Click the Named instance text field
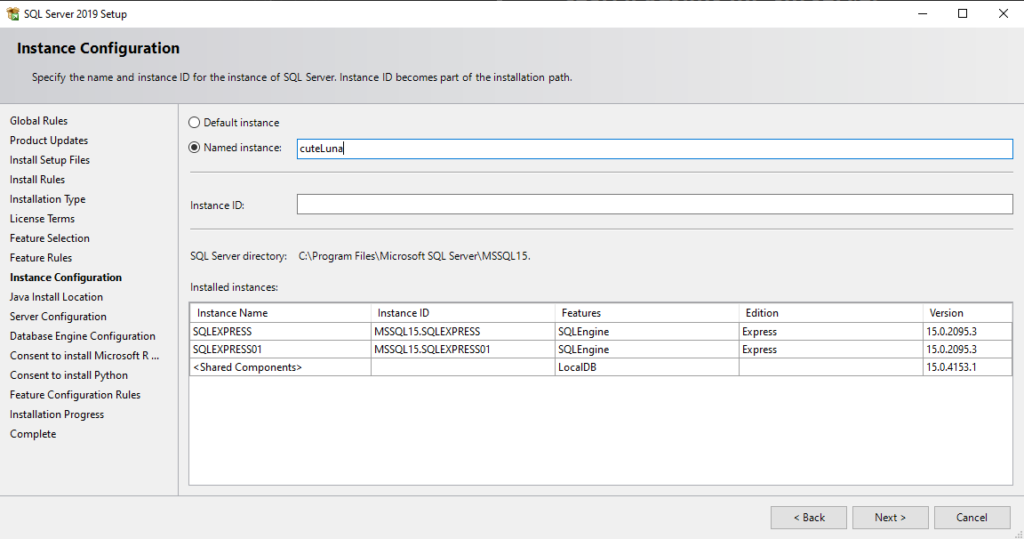1024x539 pixels. 654,148
